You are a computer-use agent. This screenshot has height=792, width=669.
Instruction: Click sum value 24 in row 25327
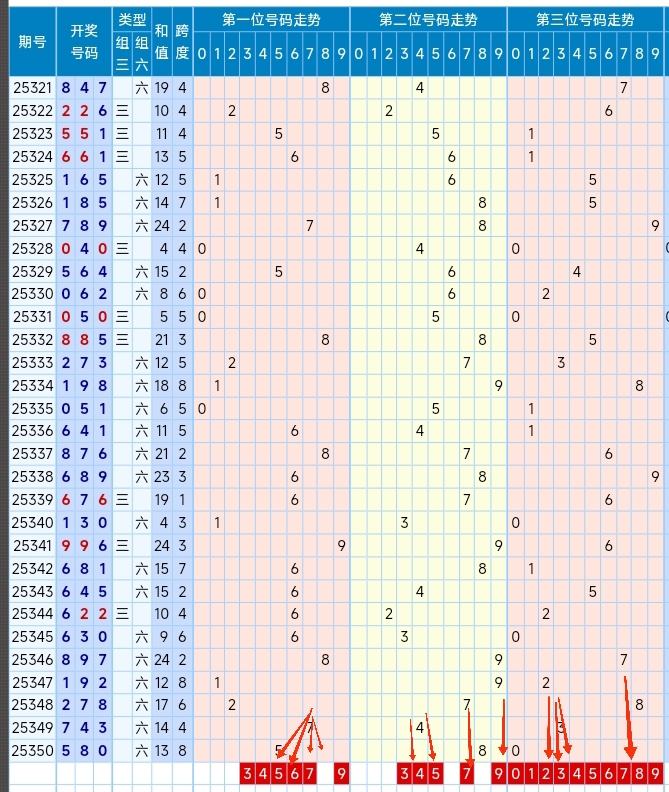[162, 226]
